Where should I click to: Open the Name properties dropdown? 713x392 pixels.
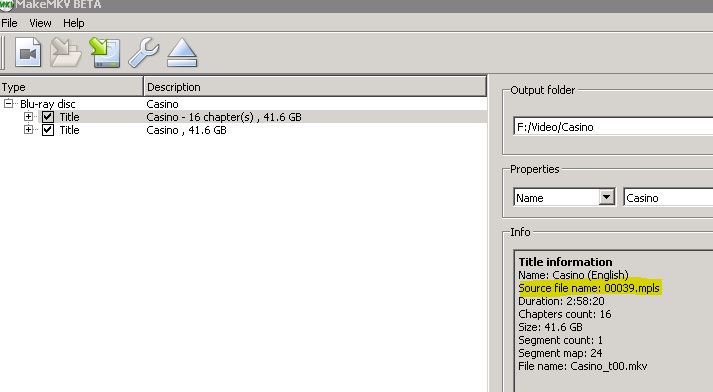point(606,197)
